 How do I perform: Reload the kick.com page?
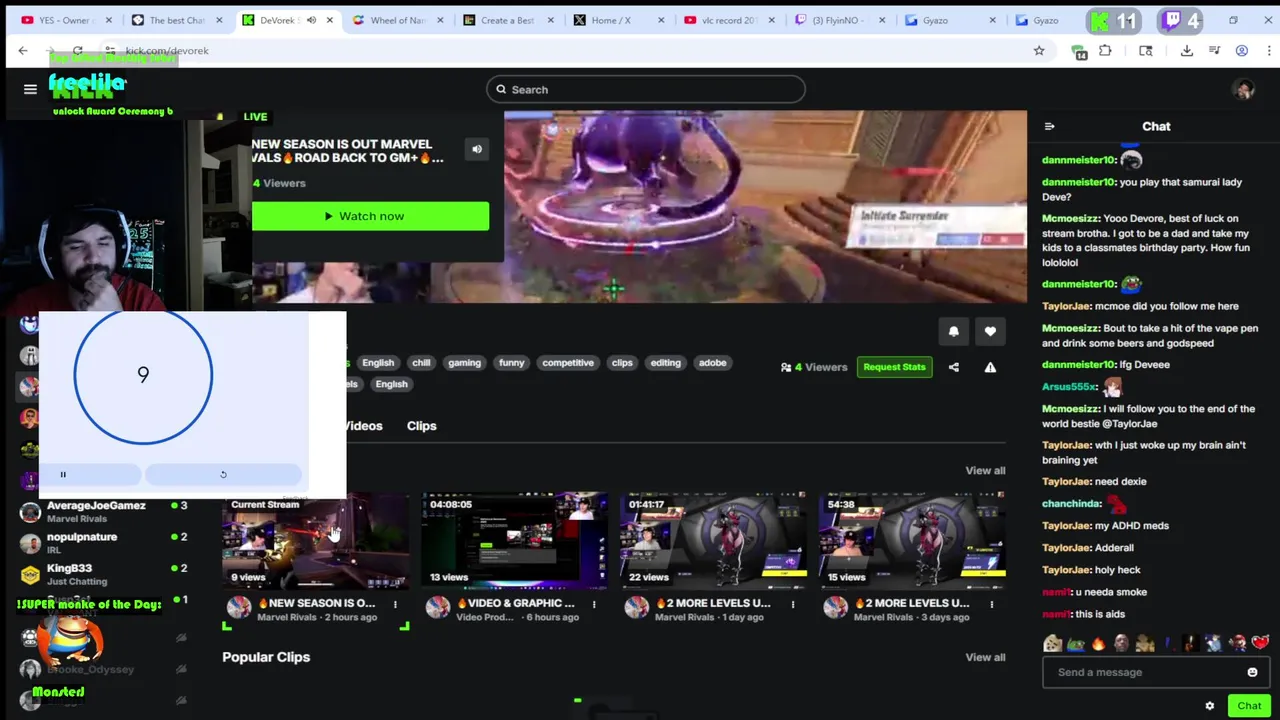click(77, 50)
